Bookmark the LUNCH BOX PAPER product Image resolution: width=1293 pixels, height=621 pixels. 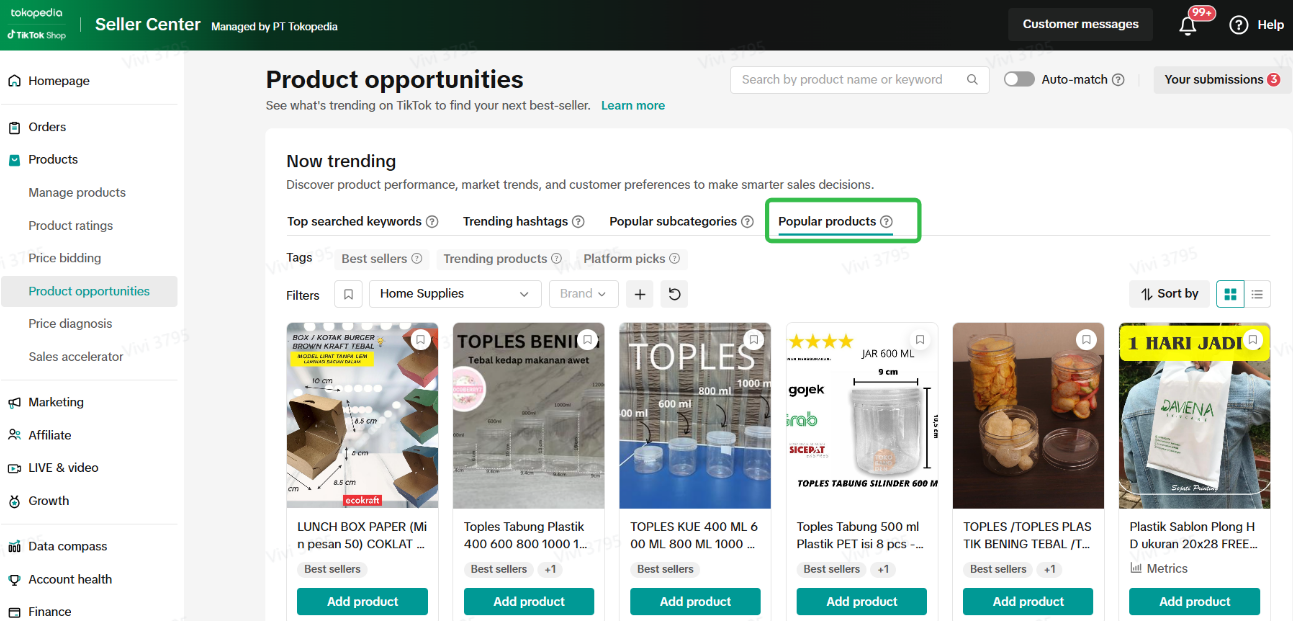pyautogui.click(x=421, y=340)
